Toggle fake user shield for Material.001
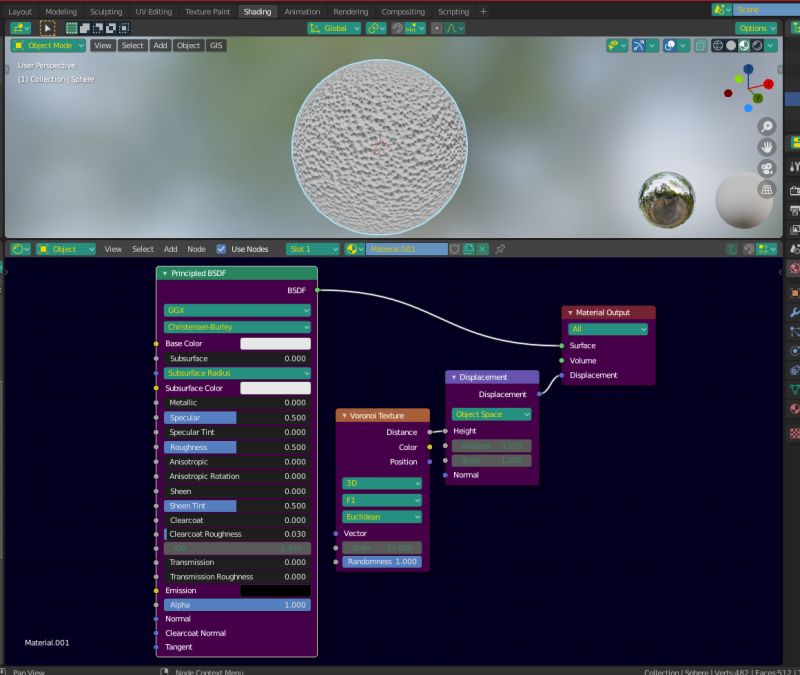 (x=455, y=248)
